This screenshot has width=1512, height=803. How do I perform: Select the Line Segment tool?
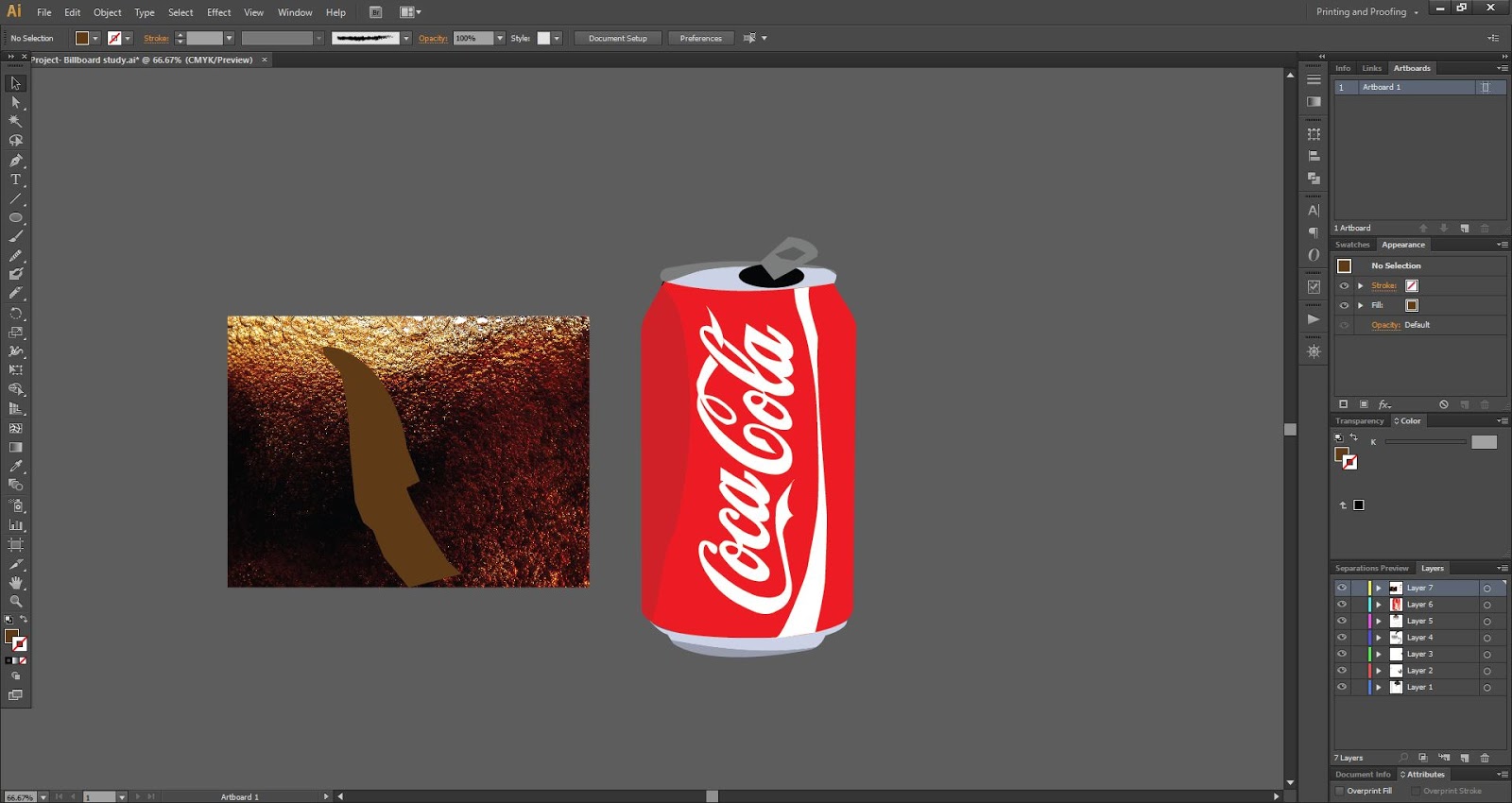point(16,199)
